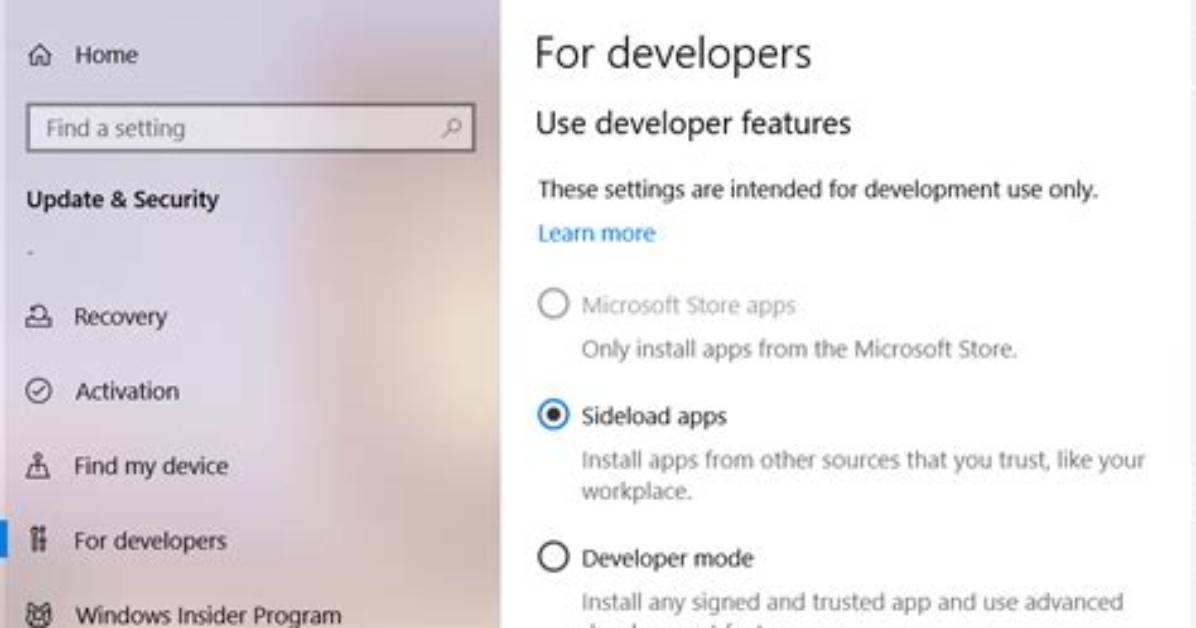Select For developers in sidebar

tap(150, 540)
